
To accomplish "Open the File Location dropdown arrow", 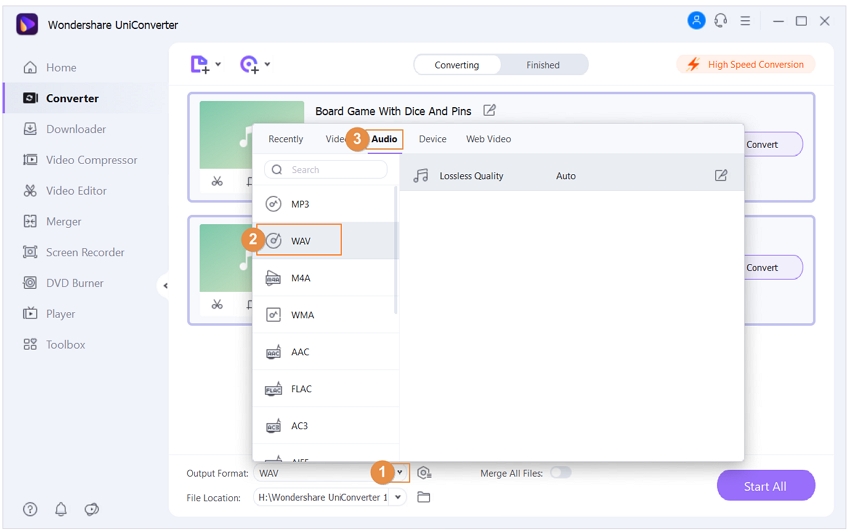I will (398, 497).
